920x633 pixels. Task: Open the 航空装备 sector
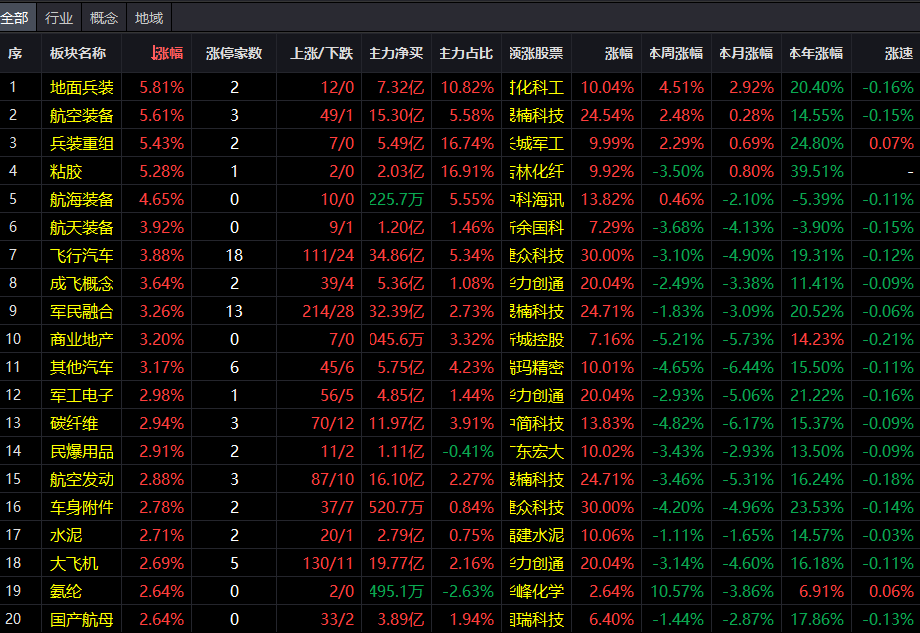point(82,116)
